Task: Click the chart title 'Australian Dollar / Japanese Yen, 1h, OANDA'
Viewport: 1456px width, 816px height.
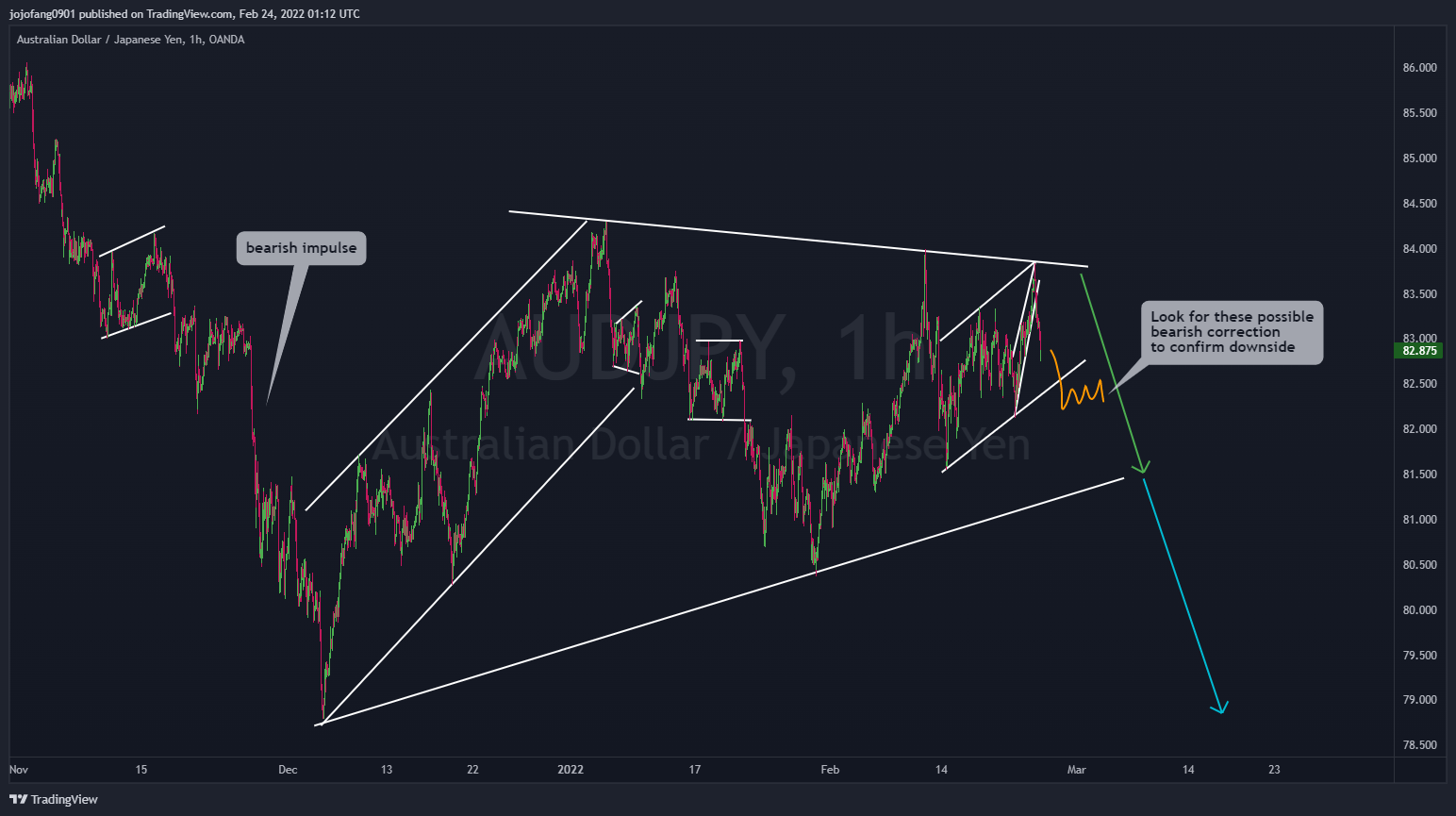Action: pyautogui.click(x=130, y=40)
